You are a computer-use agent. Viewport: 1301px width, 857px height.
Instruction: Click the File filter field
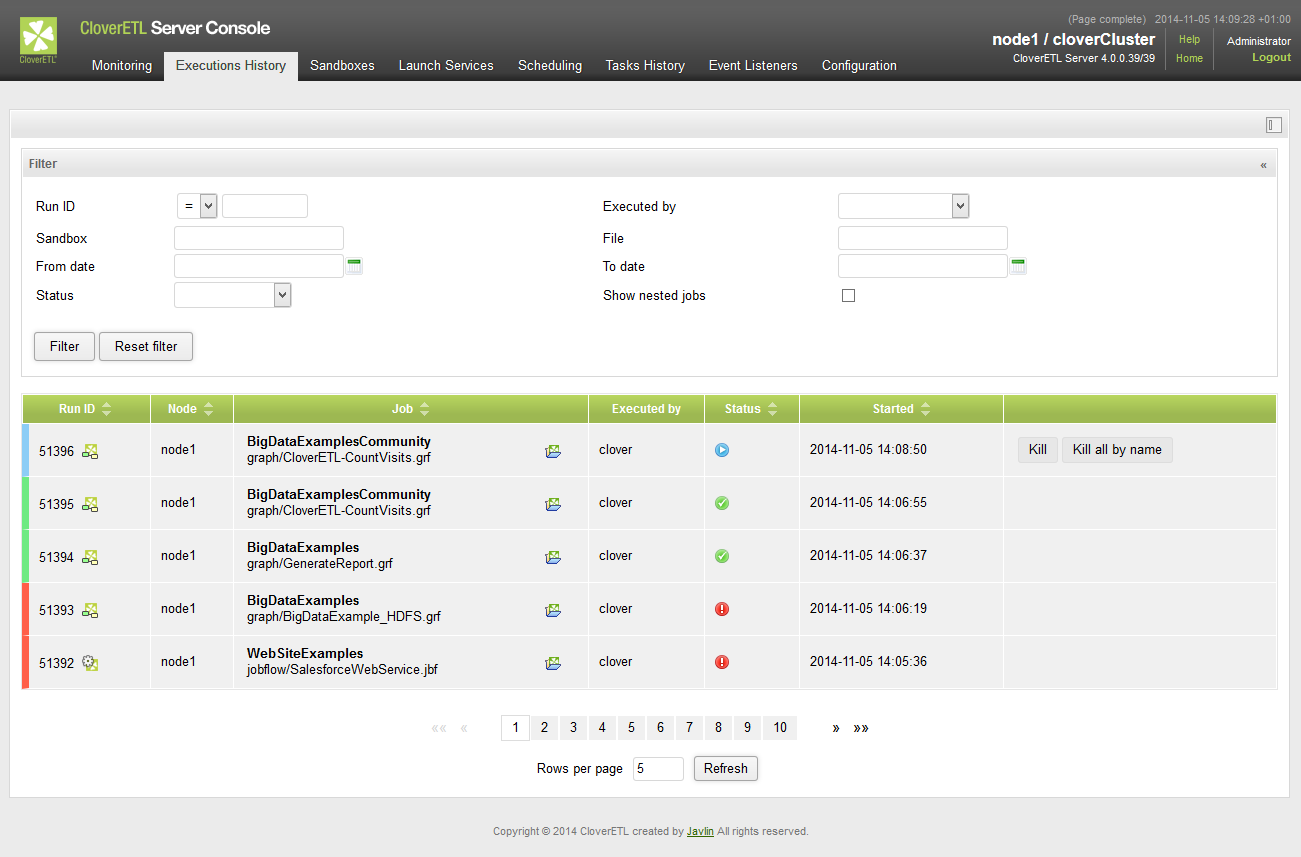pyautogui.click(x=923, y=238)
